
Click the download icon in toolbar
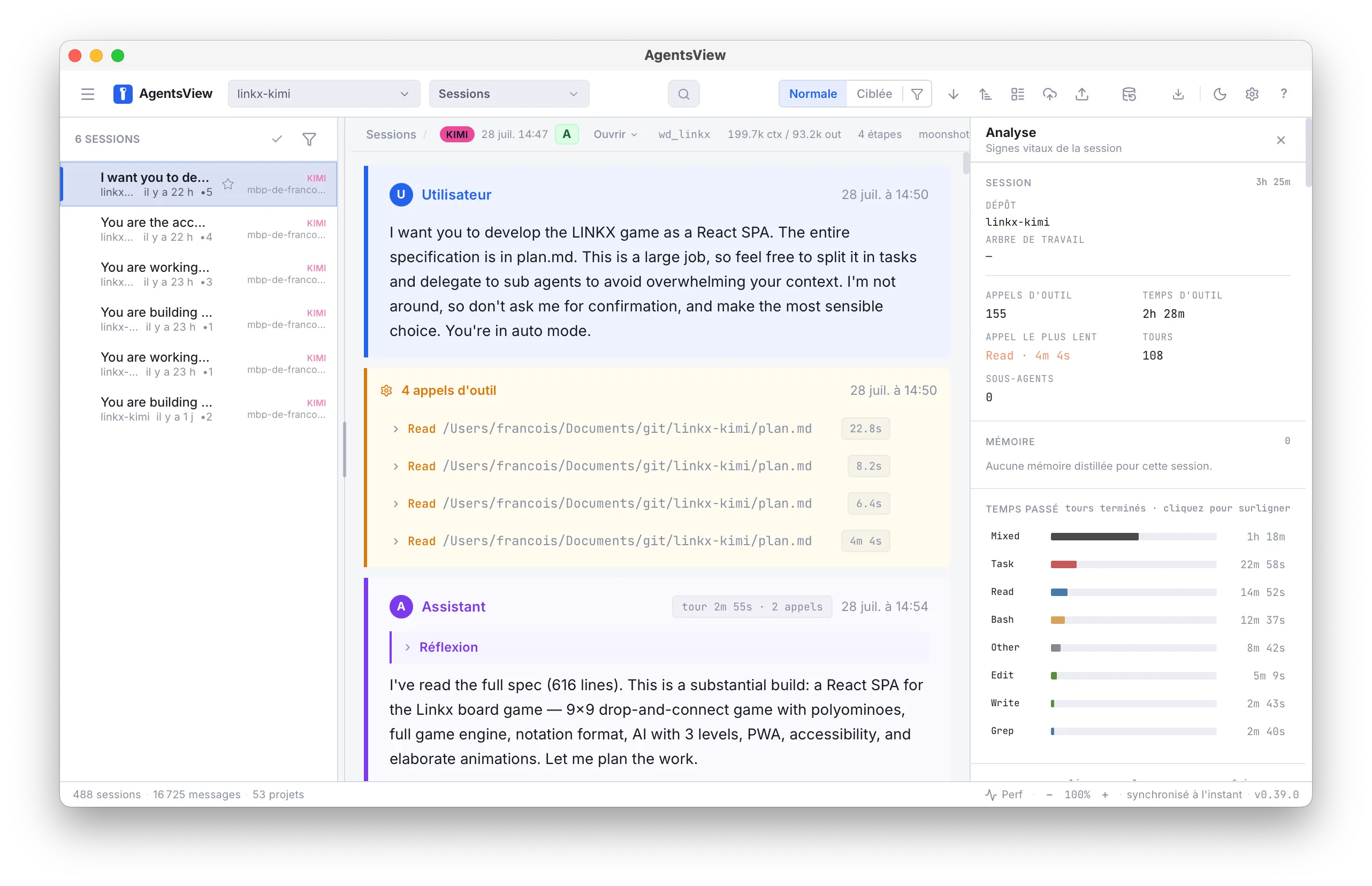coord(1178,94)
